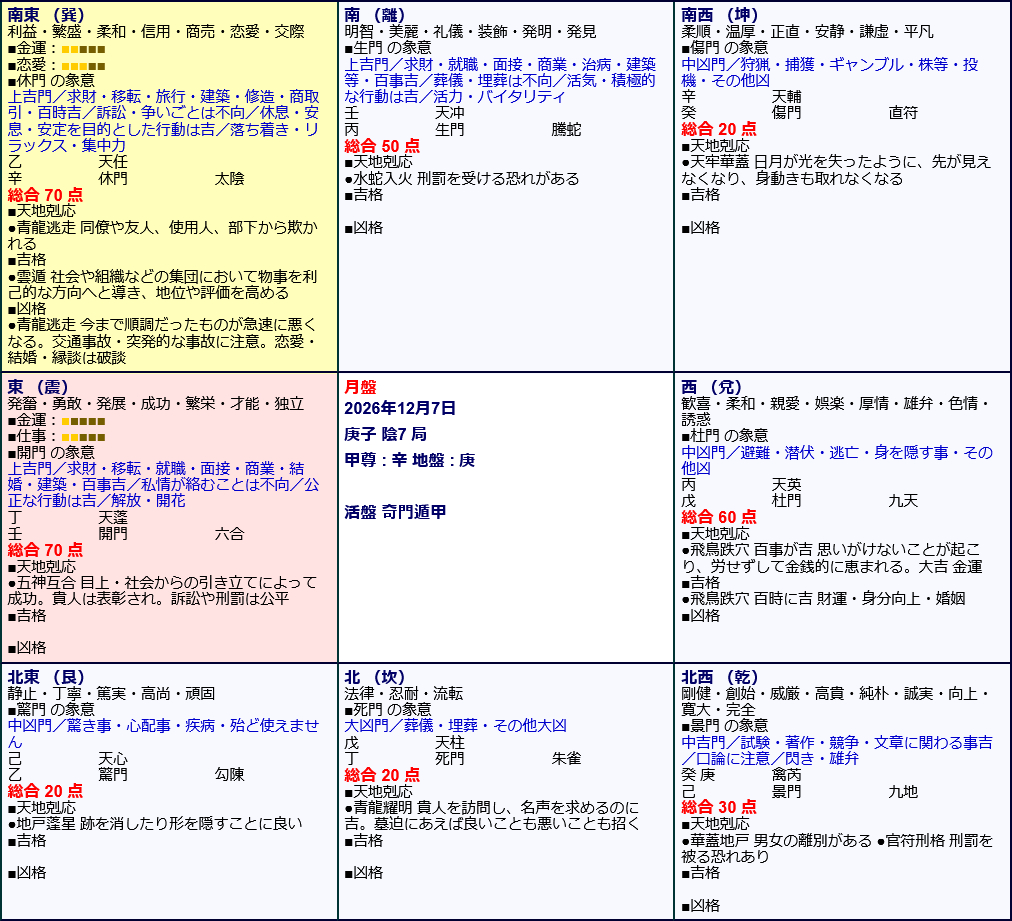Click the 南東（巽） direction heading
1012x921 pixels.
[x=46, y=14]
